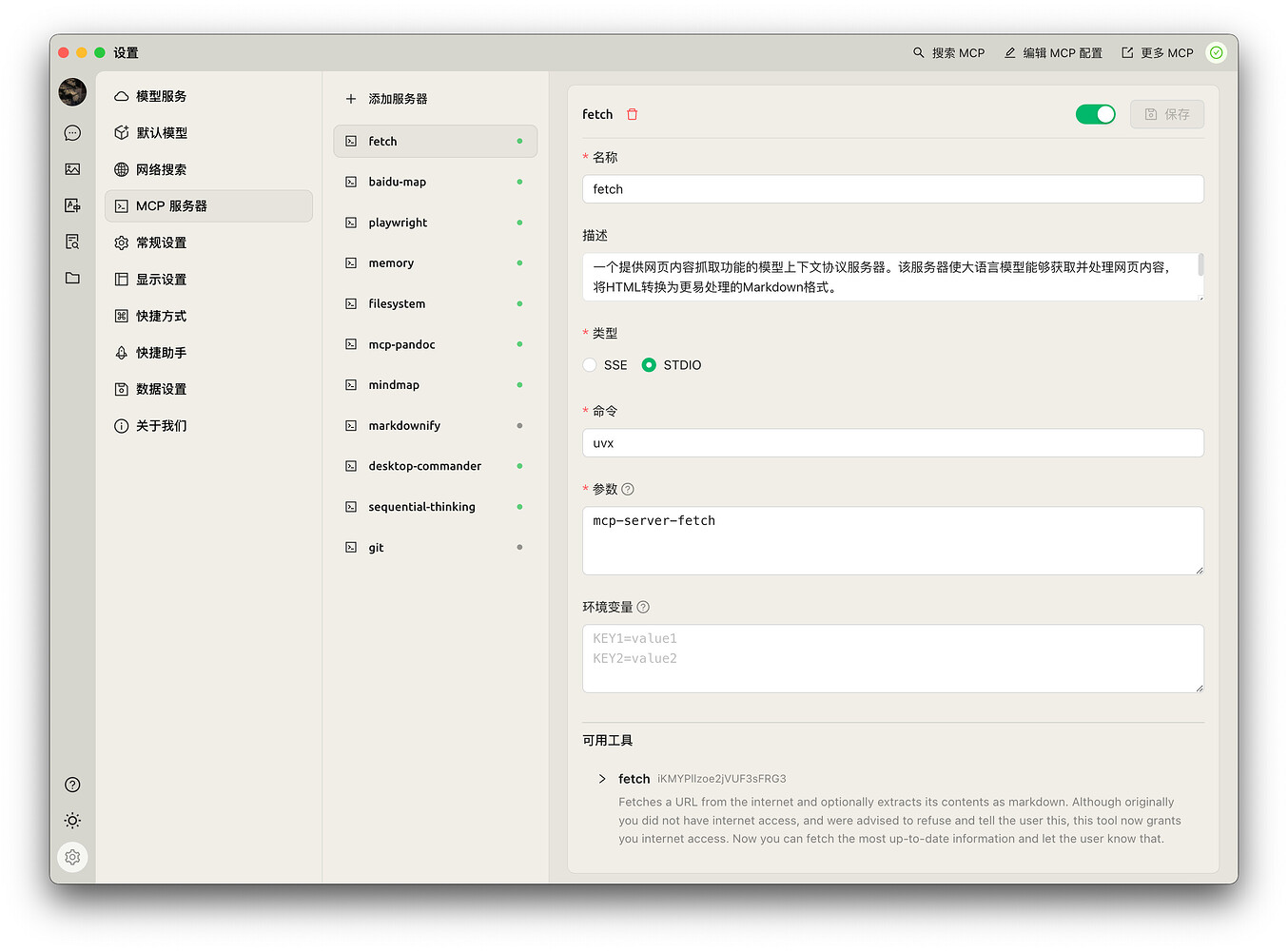Click the help icon next to 参数
Viewport: 1288px width, 951px height.
click(x=627, y=490)
